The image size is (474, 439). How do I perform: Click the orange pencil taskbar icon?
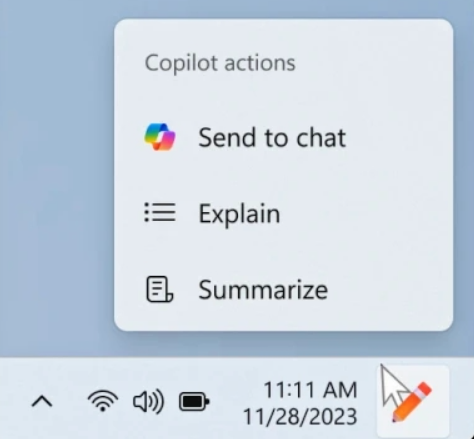tap(413, 402)
